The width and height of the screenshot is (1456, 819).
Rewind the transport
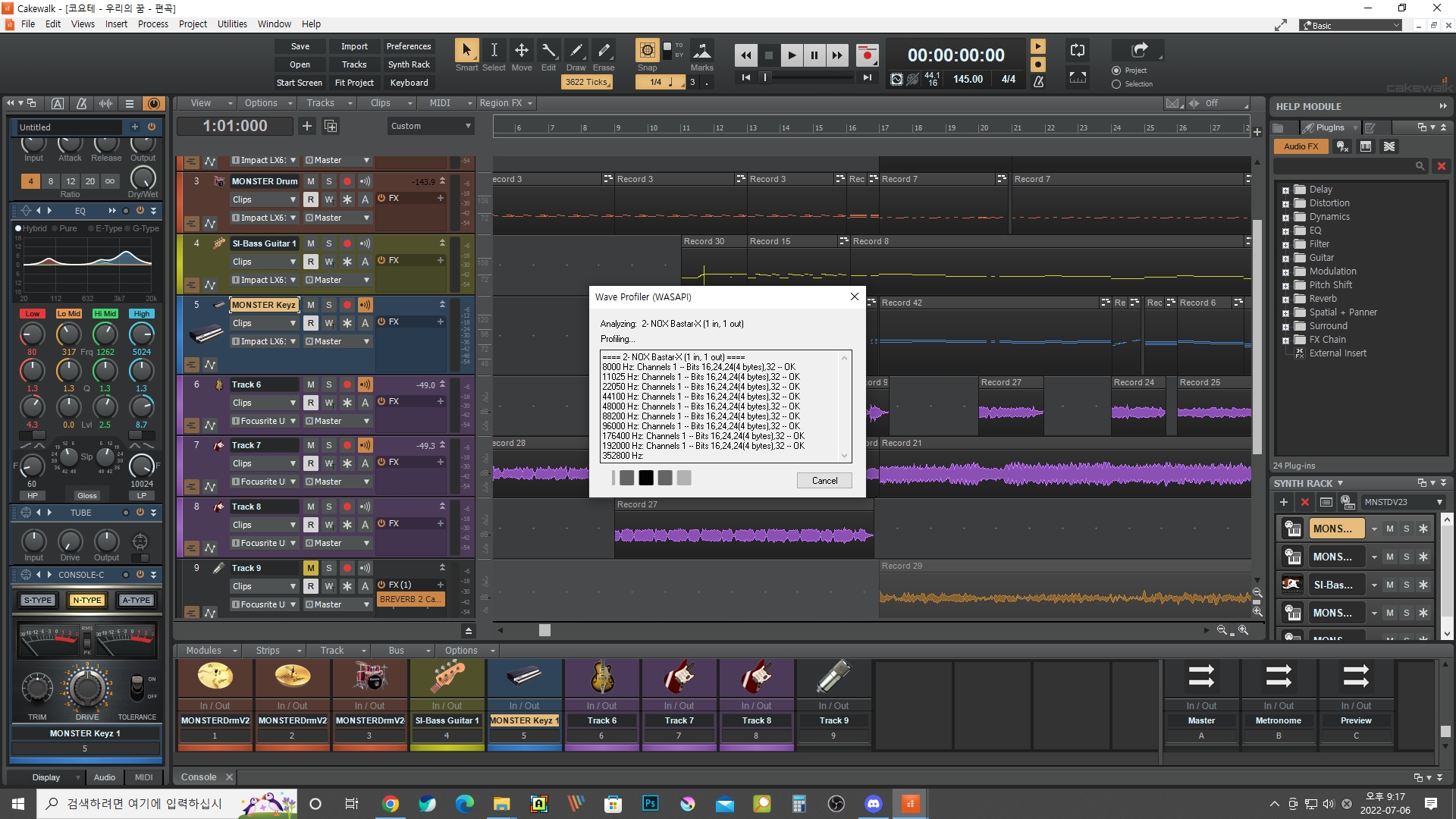(x=746, y=55)
